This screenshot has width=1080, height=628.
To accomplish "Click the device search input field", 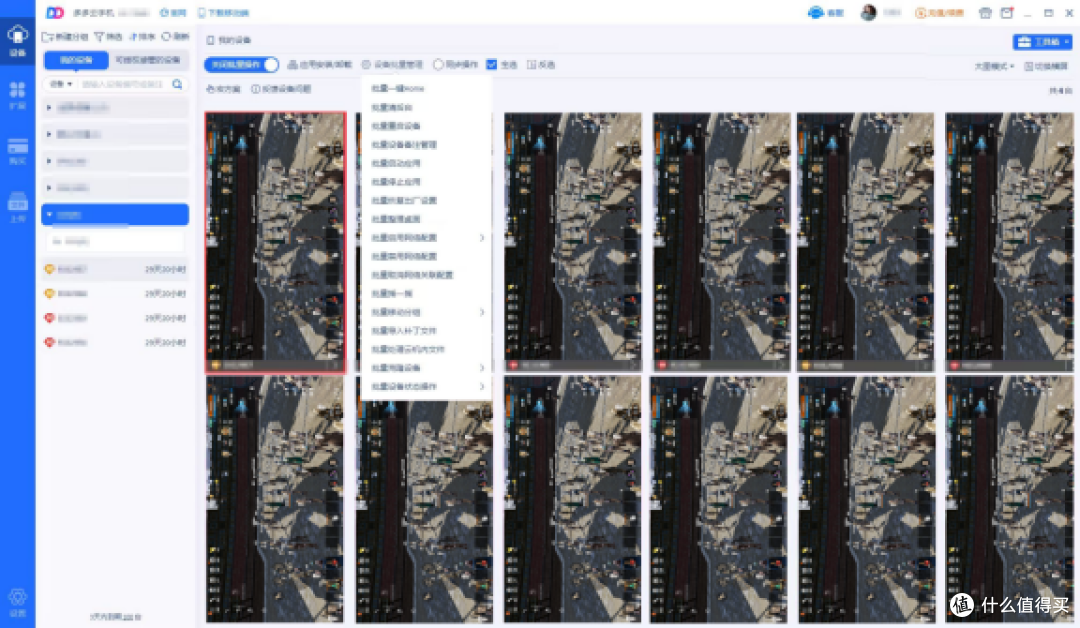I will pos(123,84).
